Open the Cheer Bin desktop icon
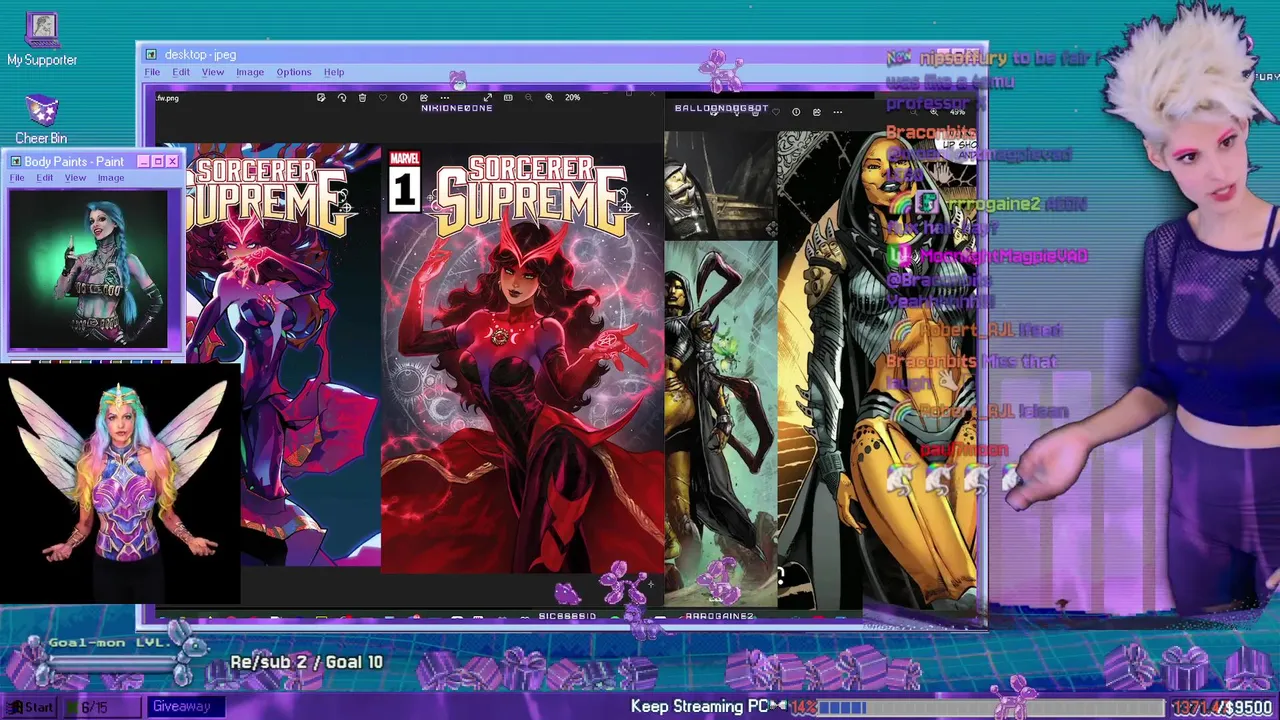The image size is (1280, 720). [x=41, y=119]
